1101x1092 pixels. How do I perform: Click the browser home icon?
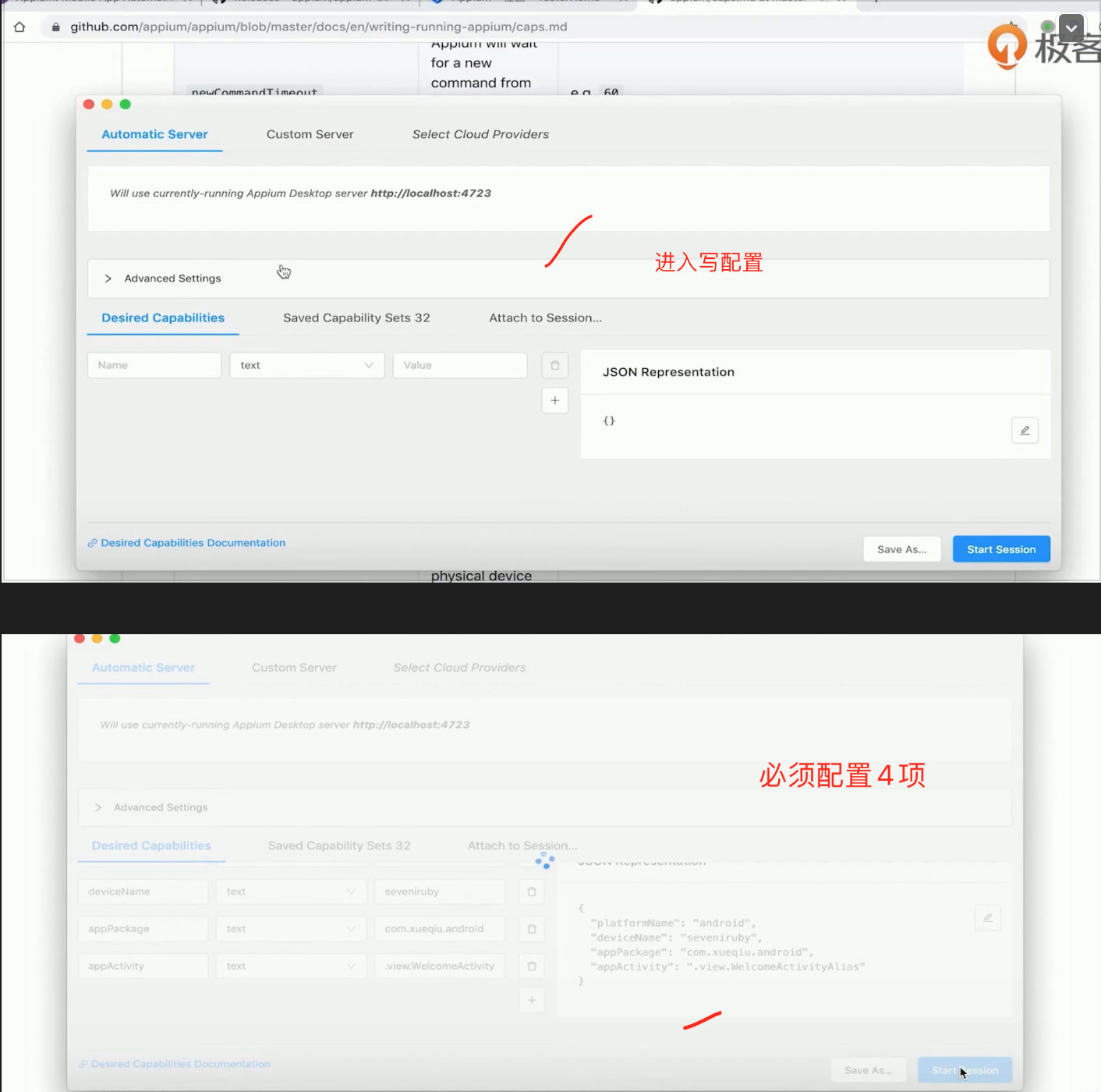coord(19,27)
